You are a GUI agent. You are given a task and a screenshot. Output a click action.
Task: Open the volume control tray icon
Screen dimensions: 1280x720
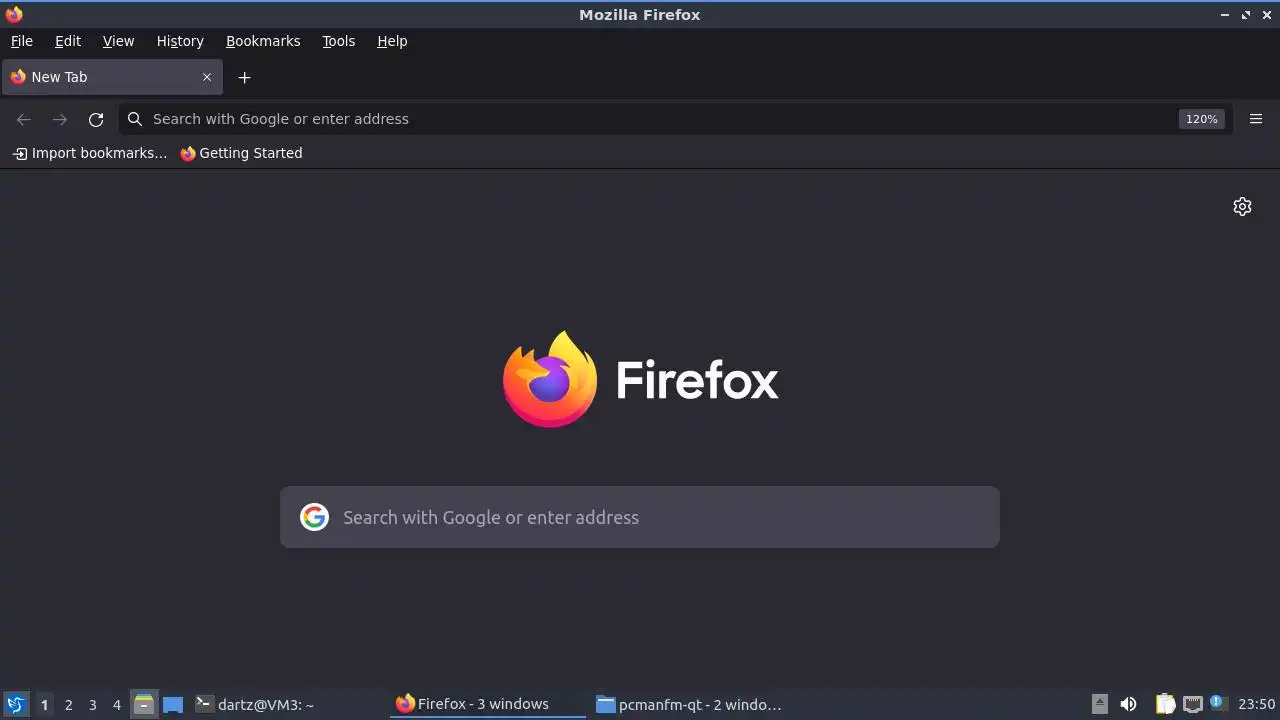(1128, 705)
